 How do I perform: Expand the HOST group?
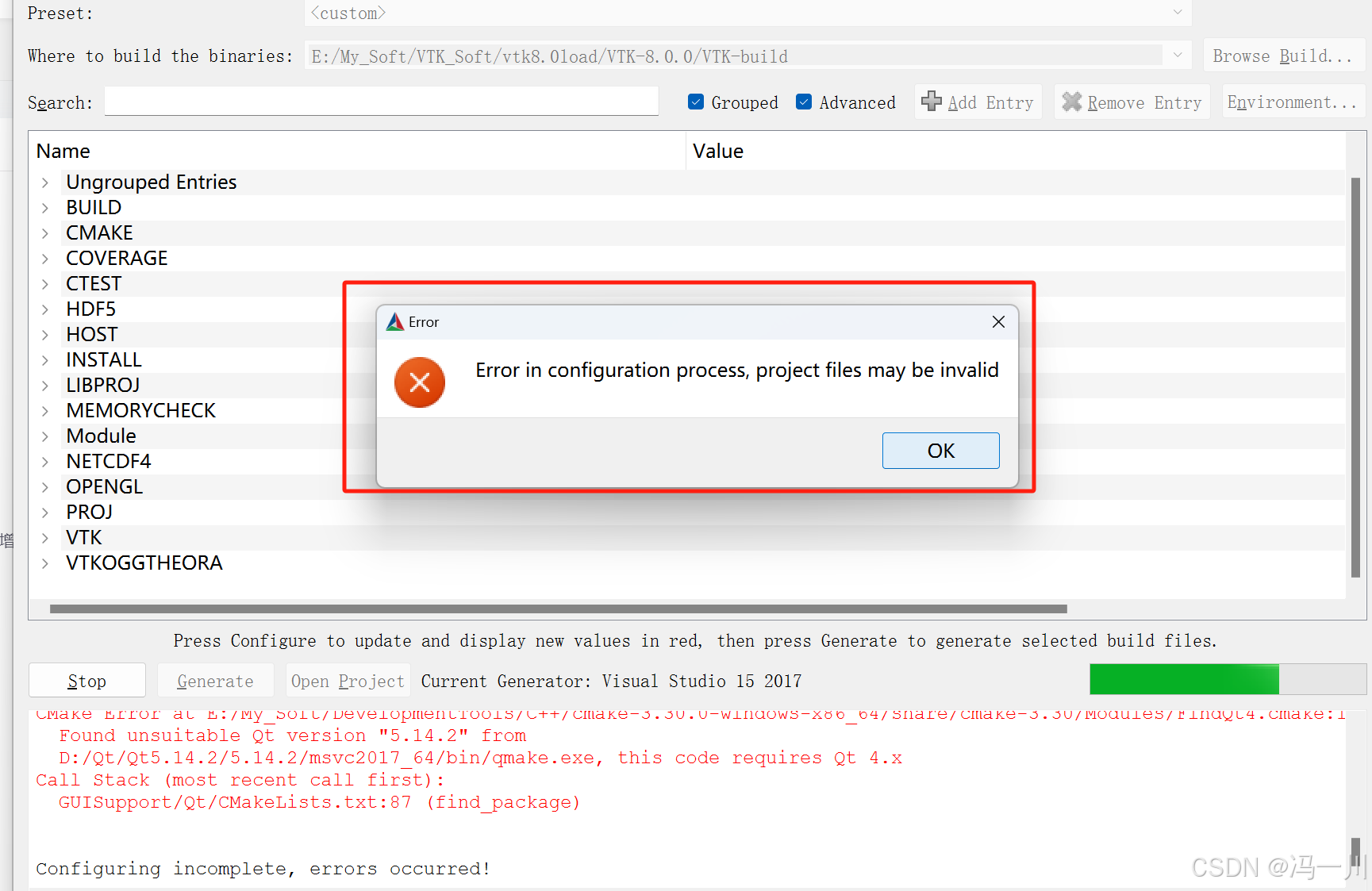45,335
